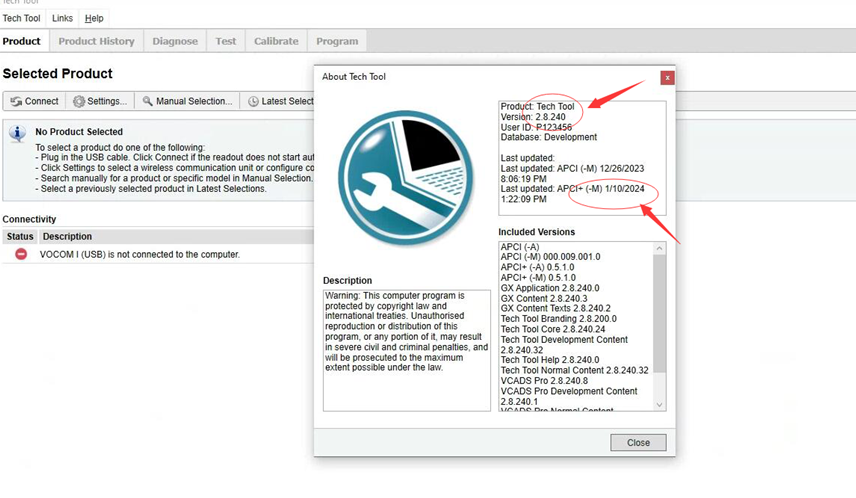Click the 'Connectivity' section label
The image size is (856, 498).
[x=29, y=219]
